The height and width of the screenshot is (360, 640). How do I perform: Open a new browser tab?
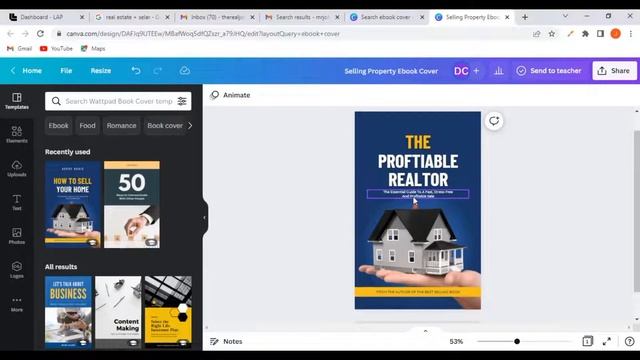[525, 17]
